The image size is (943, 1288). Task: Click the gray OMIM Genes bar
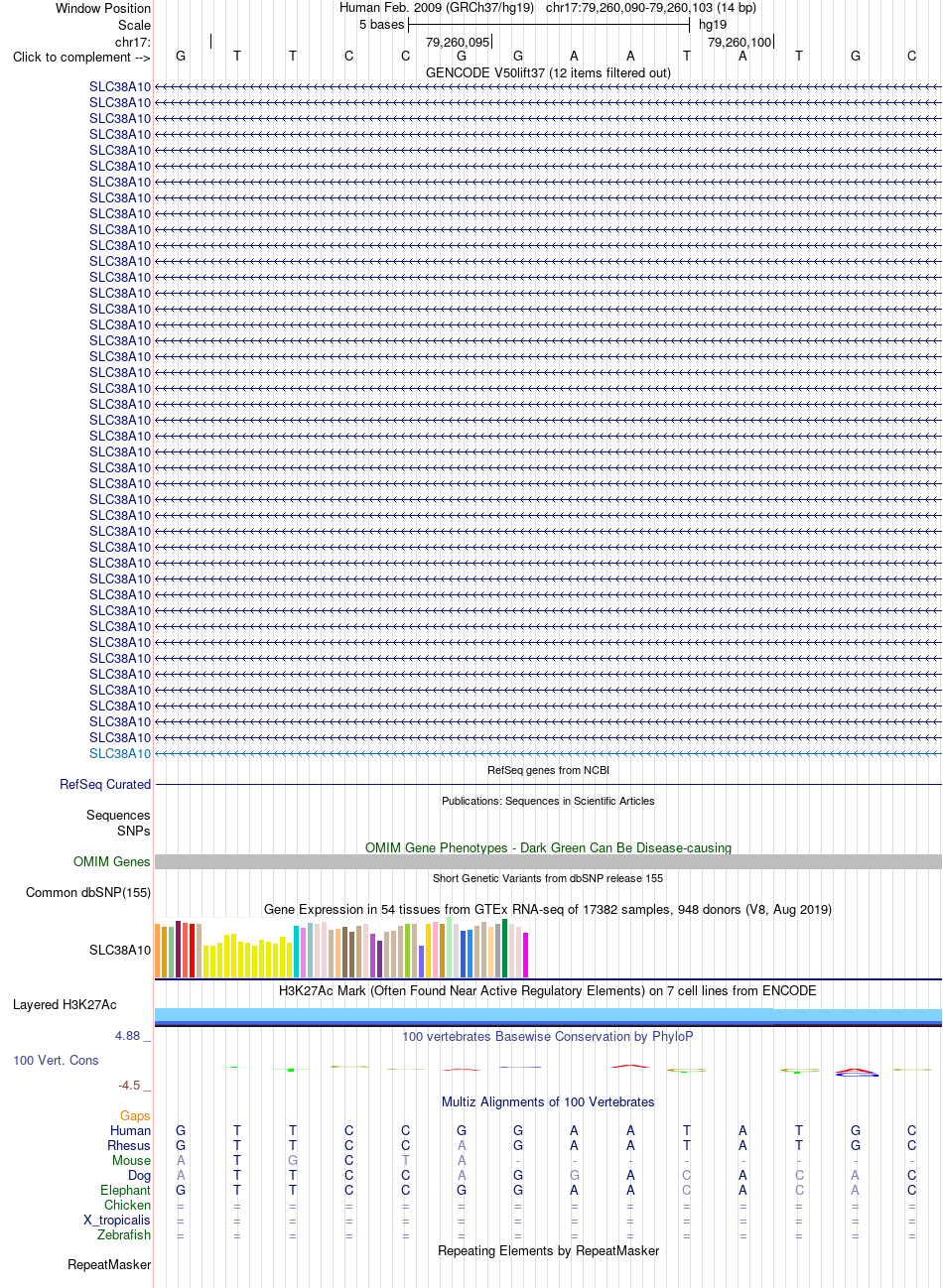548,861
